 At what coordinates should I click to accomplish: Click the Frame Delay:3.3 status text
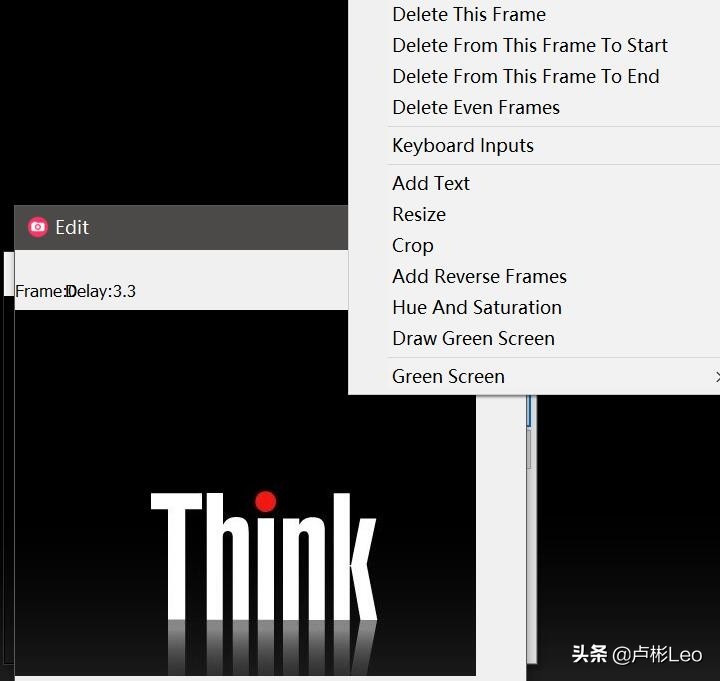[x=75, y=291]
